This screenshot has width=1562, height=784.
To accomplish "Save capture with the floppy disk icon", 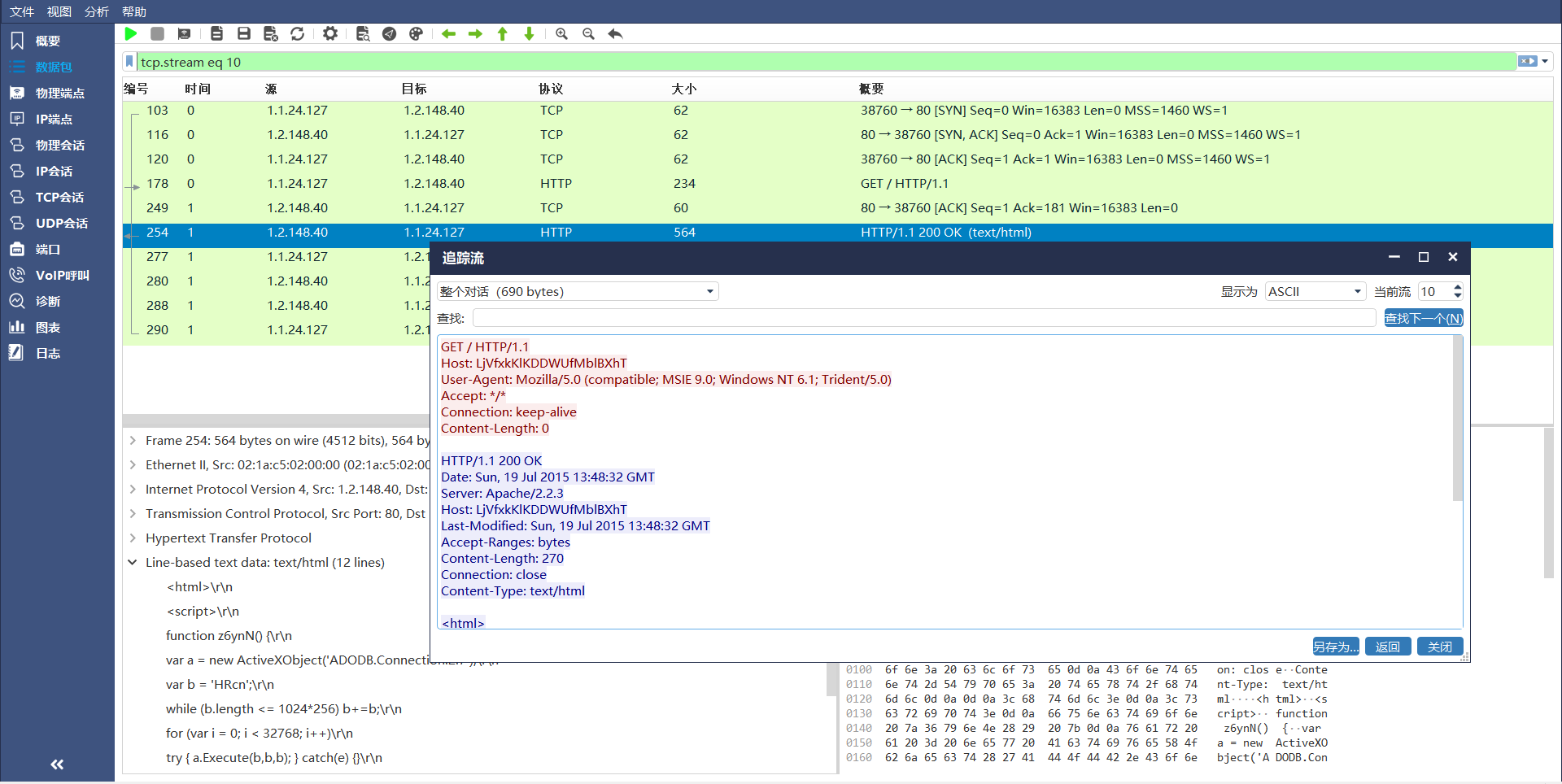I will (x=243, y=33).
